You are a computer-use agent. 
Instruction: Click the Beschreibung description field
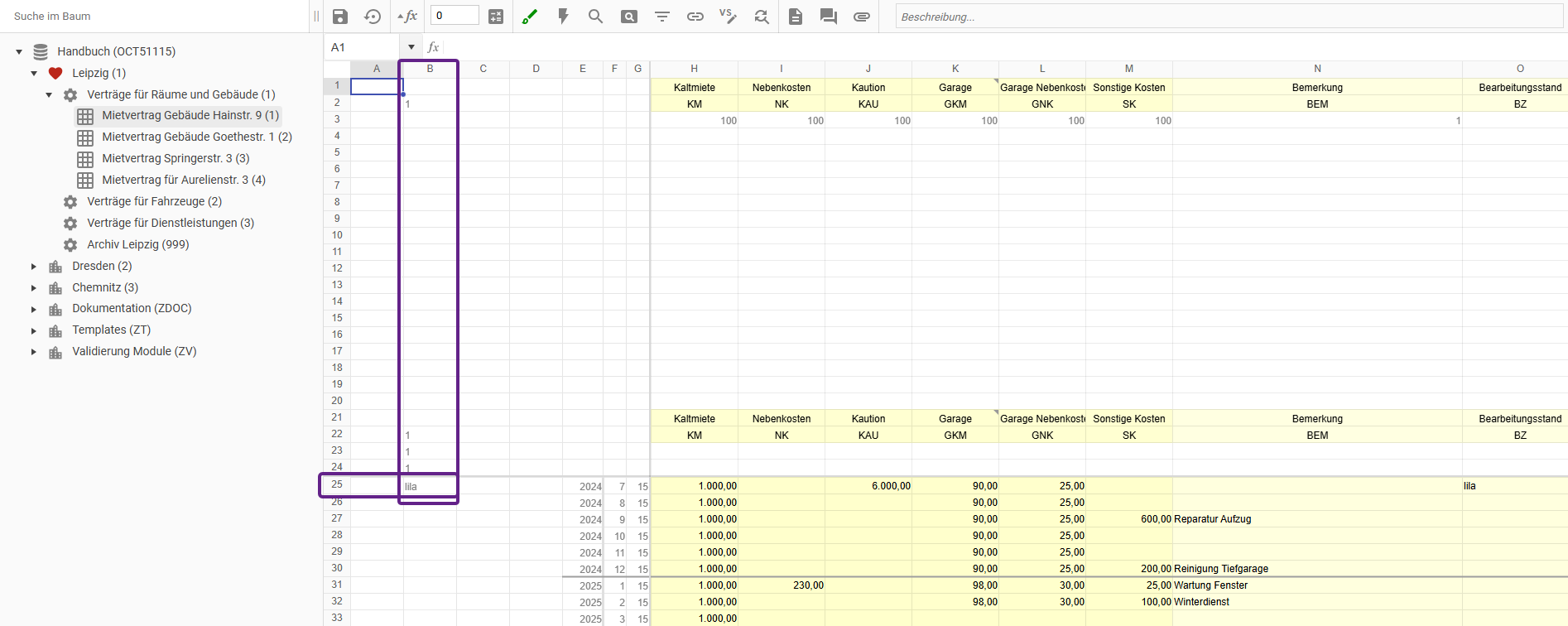[x=1228, y=17]
